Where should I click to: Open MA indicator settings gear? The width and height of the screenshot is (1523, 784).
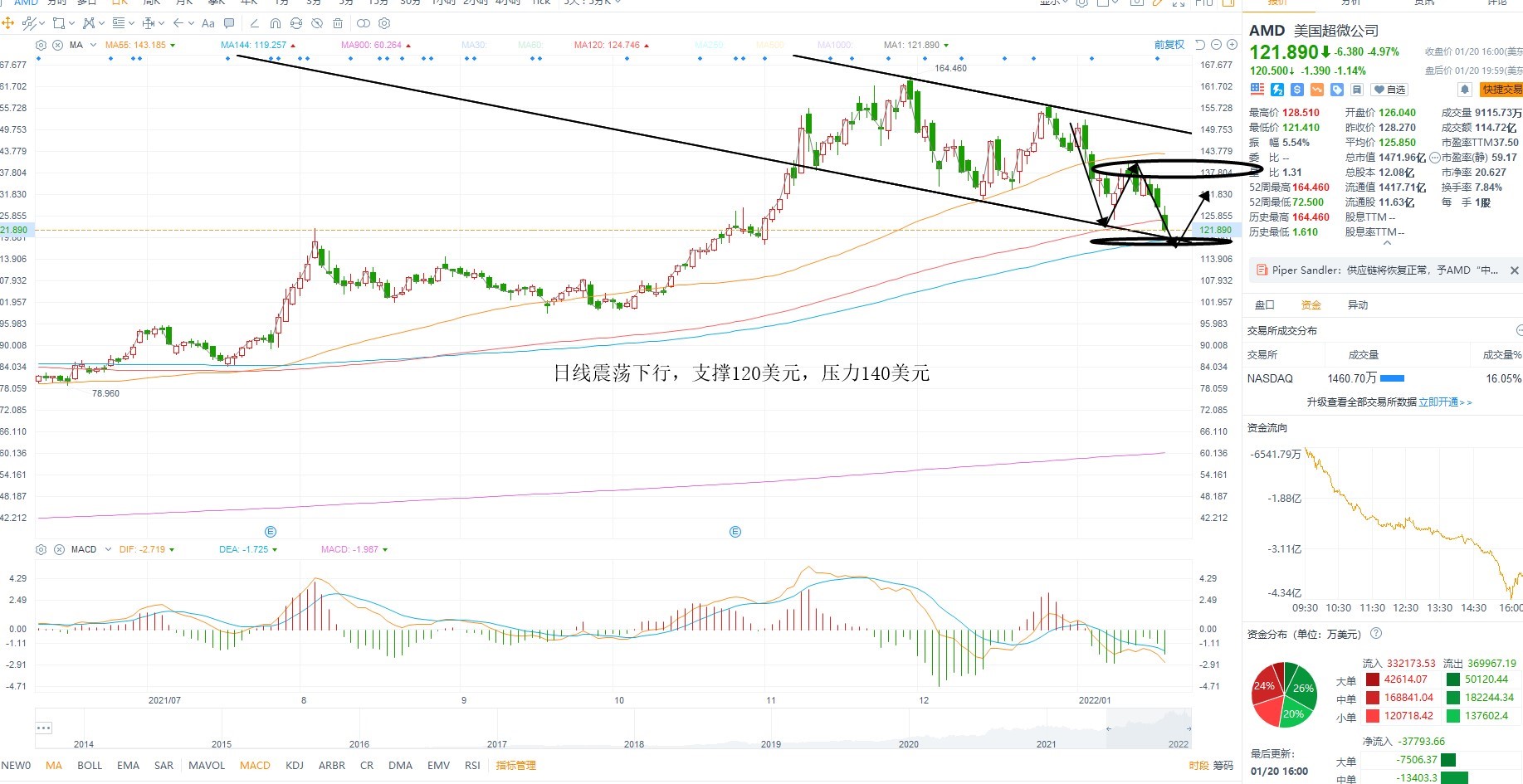coord(41,45)
